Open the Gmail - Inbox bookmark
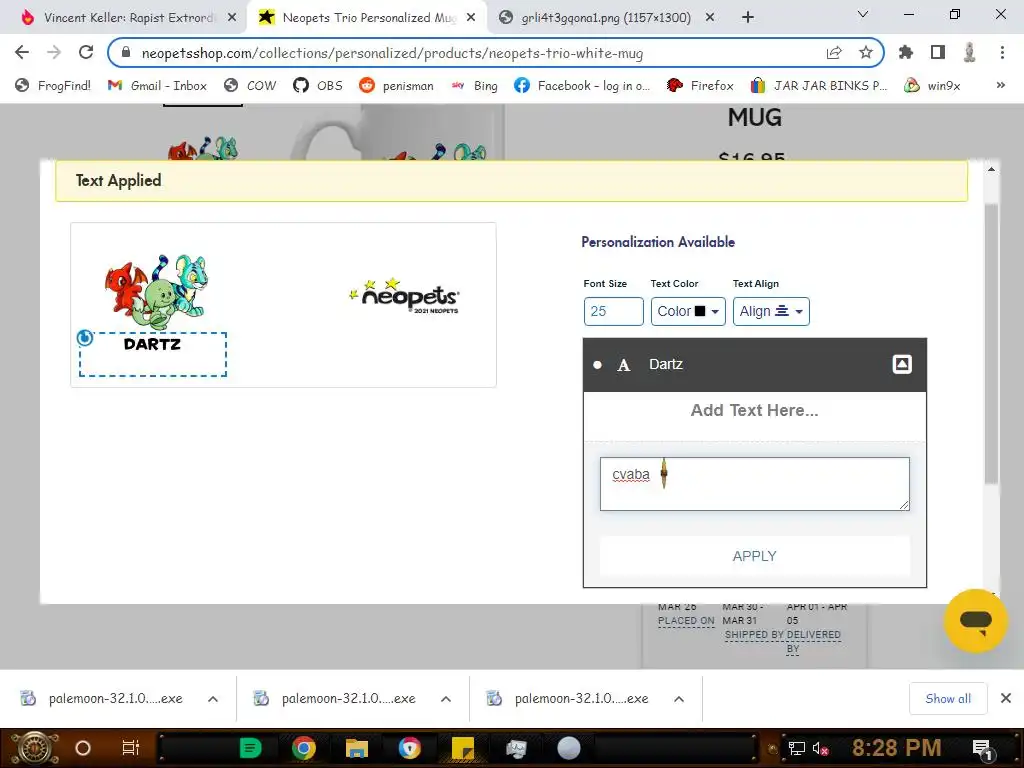 (157, 86)
